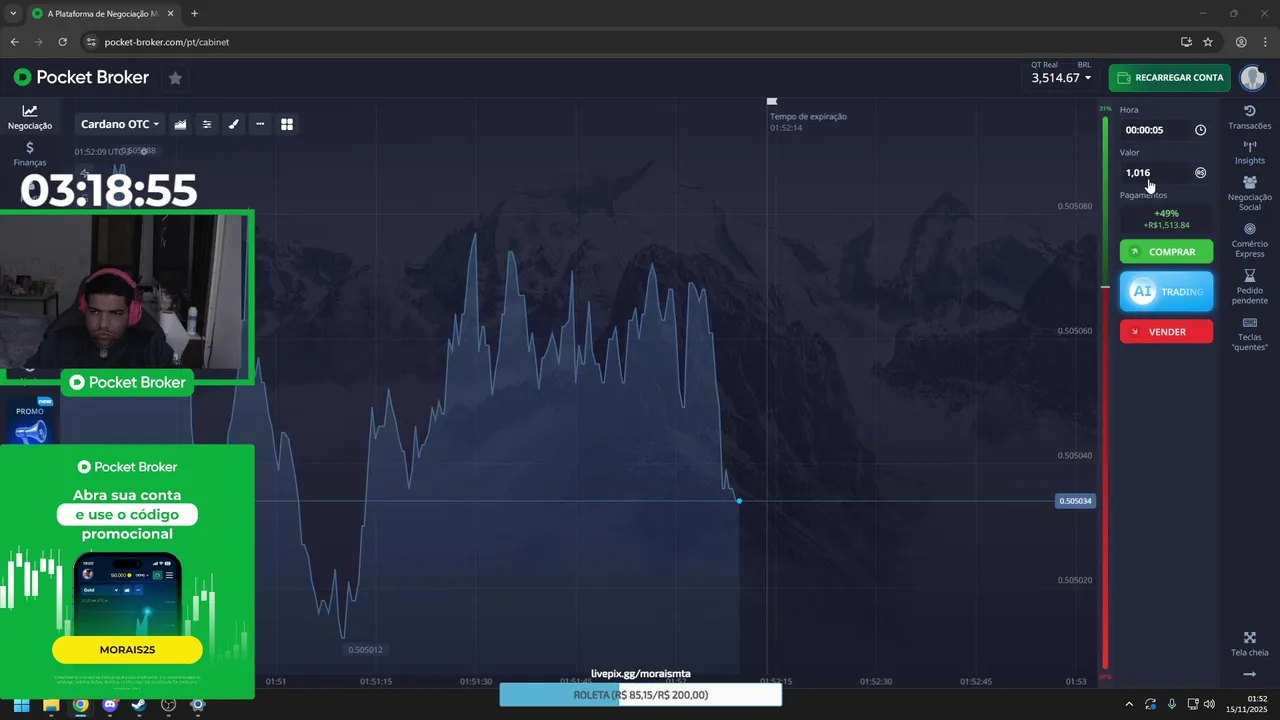This screenshot has width=1280, height=720.
Task: Click the Valor amount input field
Action: (x=1166, y=173)
